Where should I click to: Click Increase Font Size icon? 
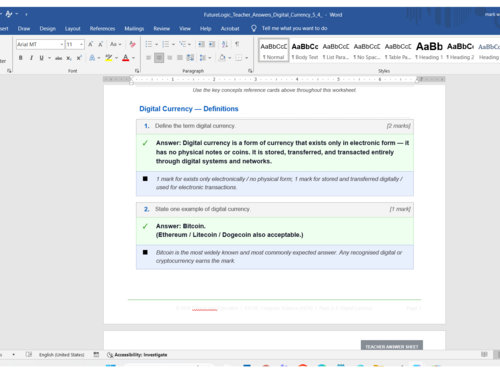pos(90,44)
